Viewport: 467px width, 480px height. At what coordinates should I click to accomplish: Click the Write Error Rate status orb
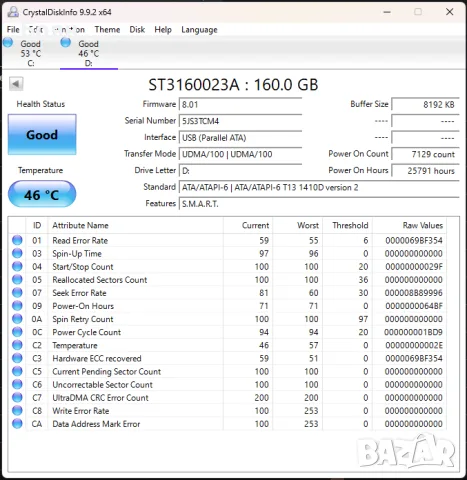pyautogui.click(x=17, y=411)
